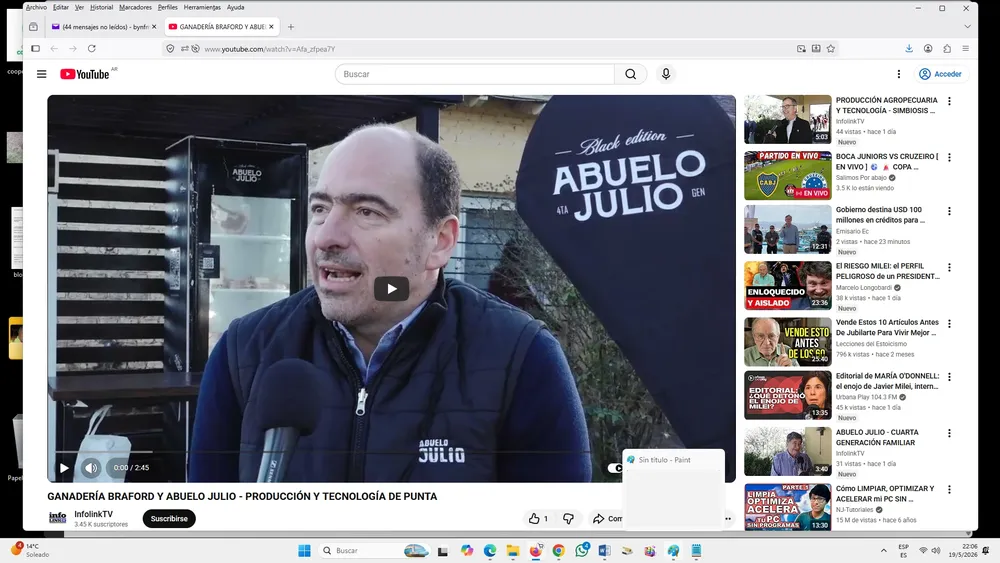1000x563 pixels.
Task: Show hidden system tray icons
Action: (883, 551)
